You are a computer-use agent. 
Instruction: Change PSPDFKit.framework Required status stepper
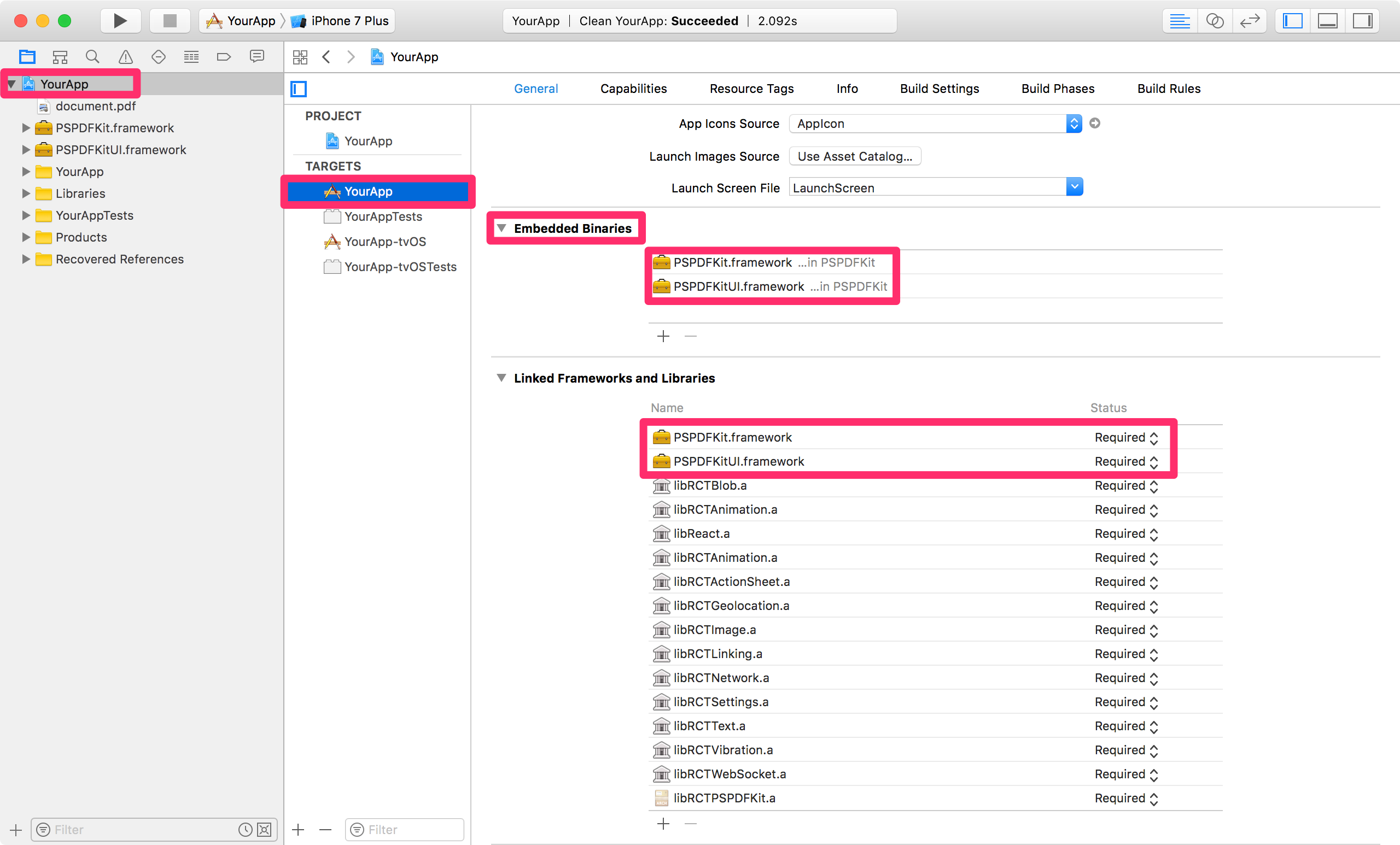tap(1153, 438)
